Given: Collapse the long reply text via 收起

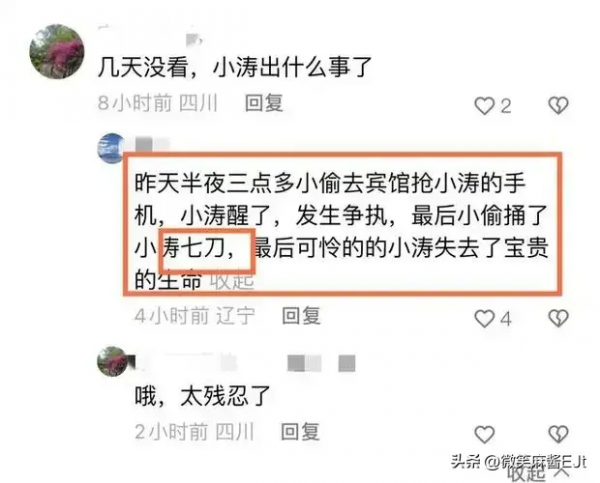Looking at the screenshot, I should (x=232, y=282).
